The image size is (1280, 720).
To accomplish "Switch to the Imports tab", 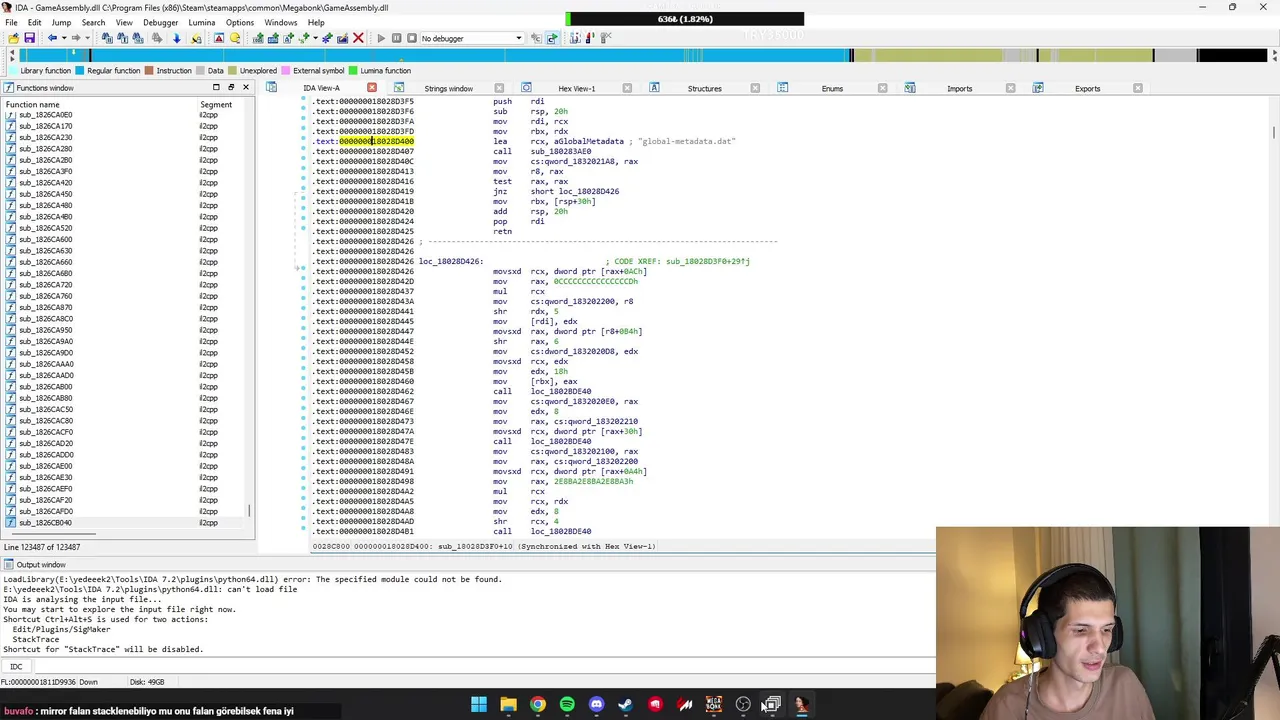I will [x=959, y=88].
